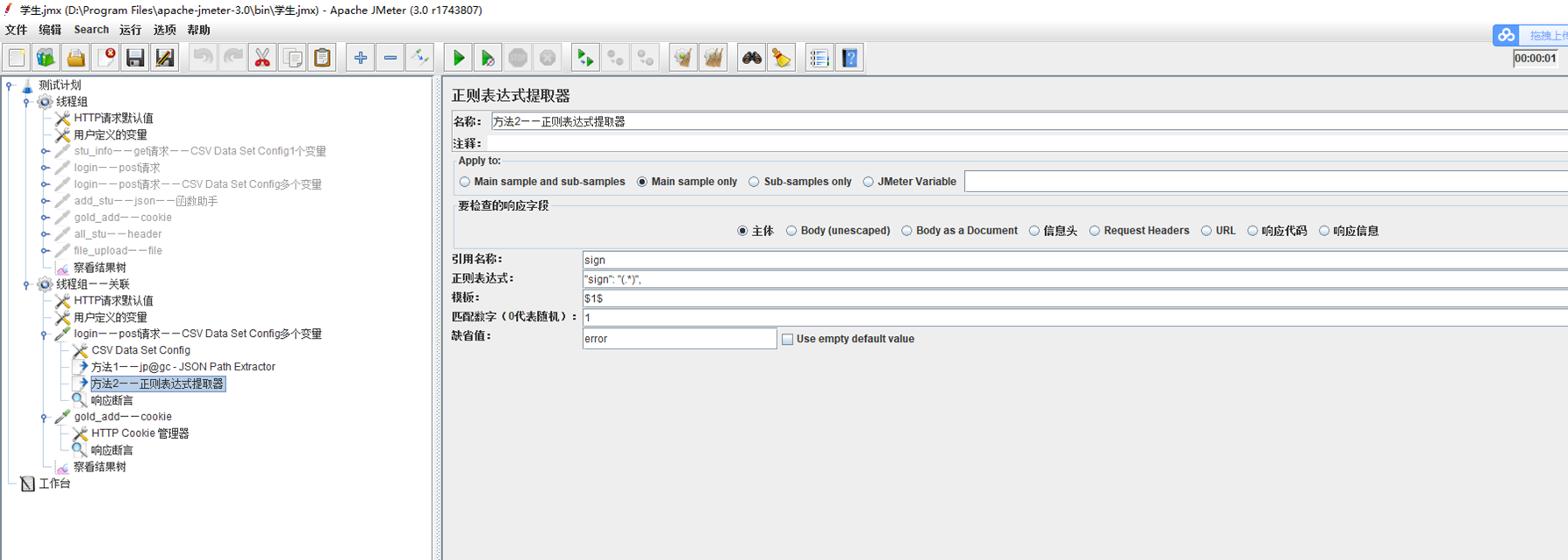The image size is (1568, 560).
Task: Select the URL radio option
Action: pyautogui.click(x=1206, y=231)
